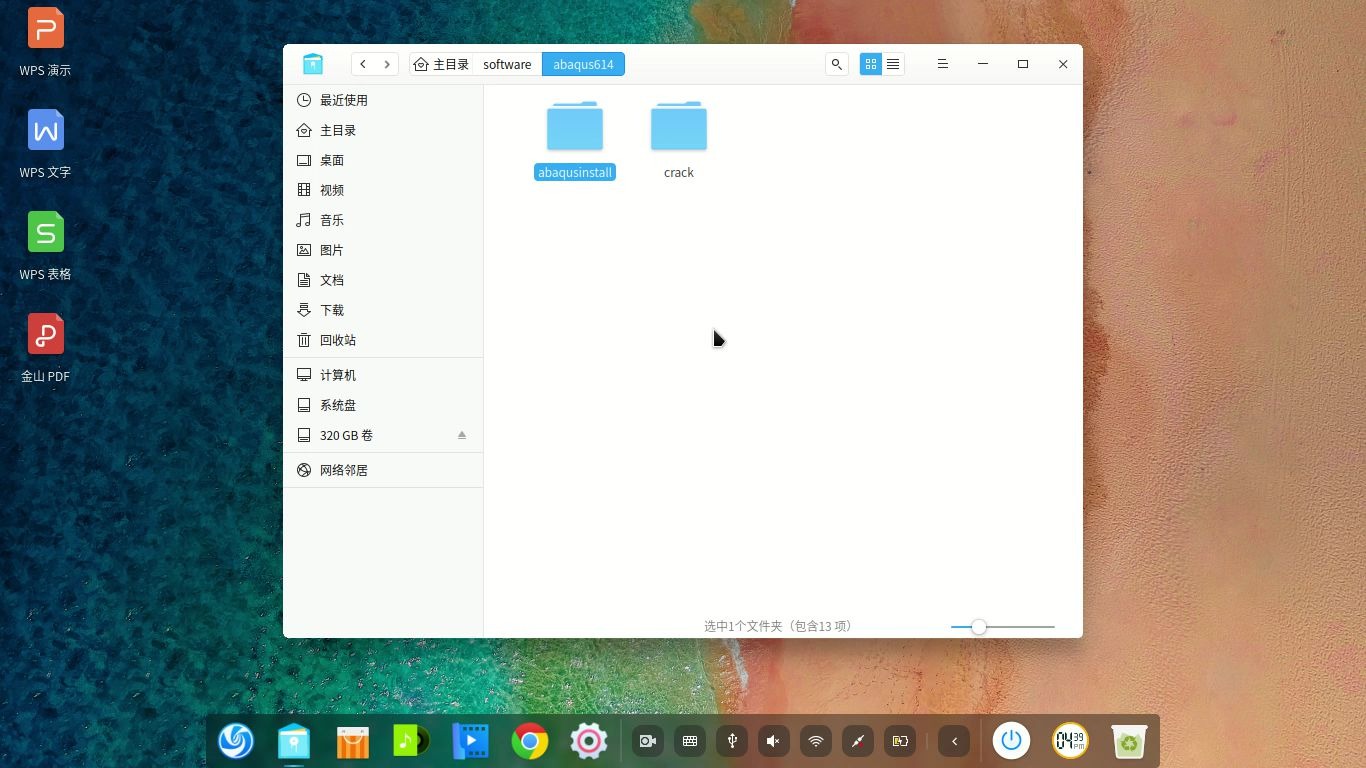Open the app store in the dock
Viewport: 1366px width, 768px height.
coord(353,741)
